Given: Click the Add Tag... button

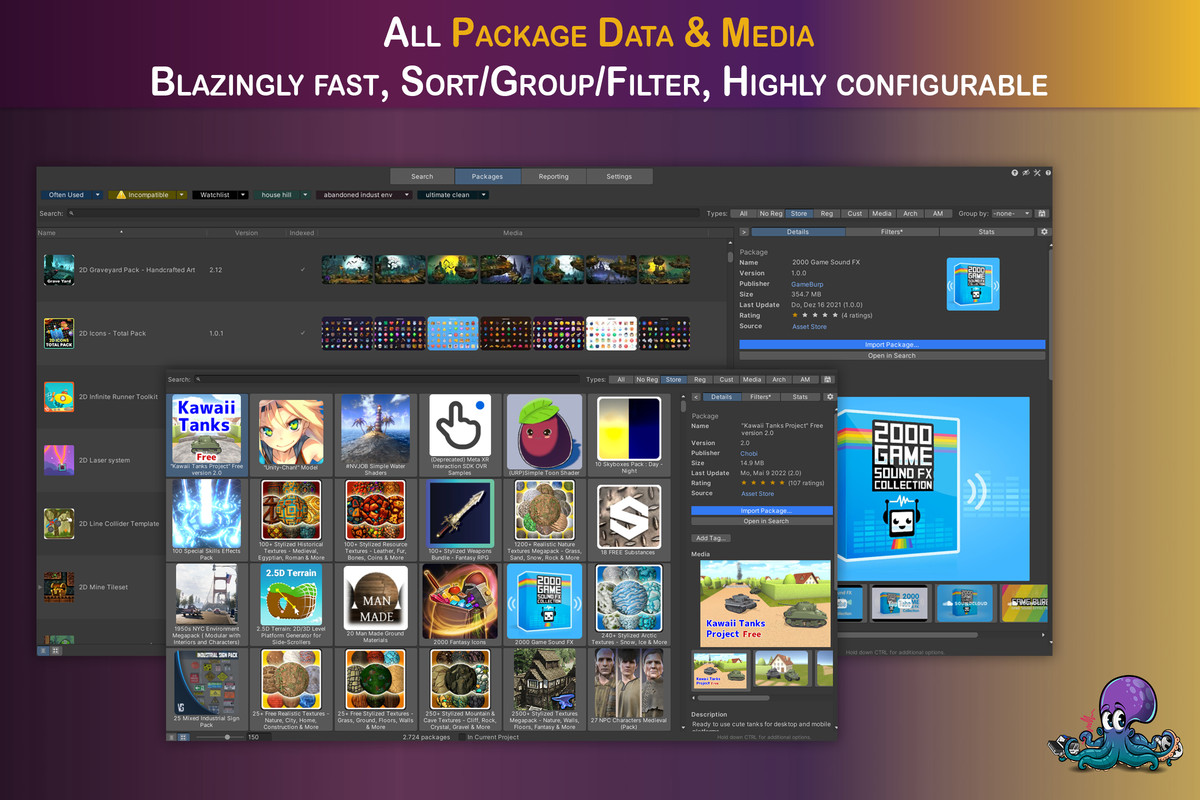Looking at the screenshot, I should pos(712,538).
